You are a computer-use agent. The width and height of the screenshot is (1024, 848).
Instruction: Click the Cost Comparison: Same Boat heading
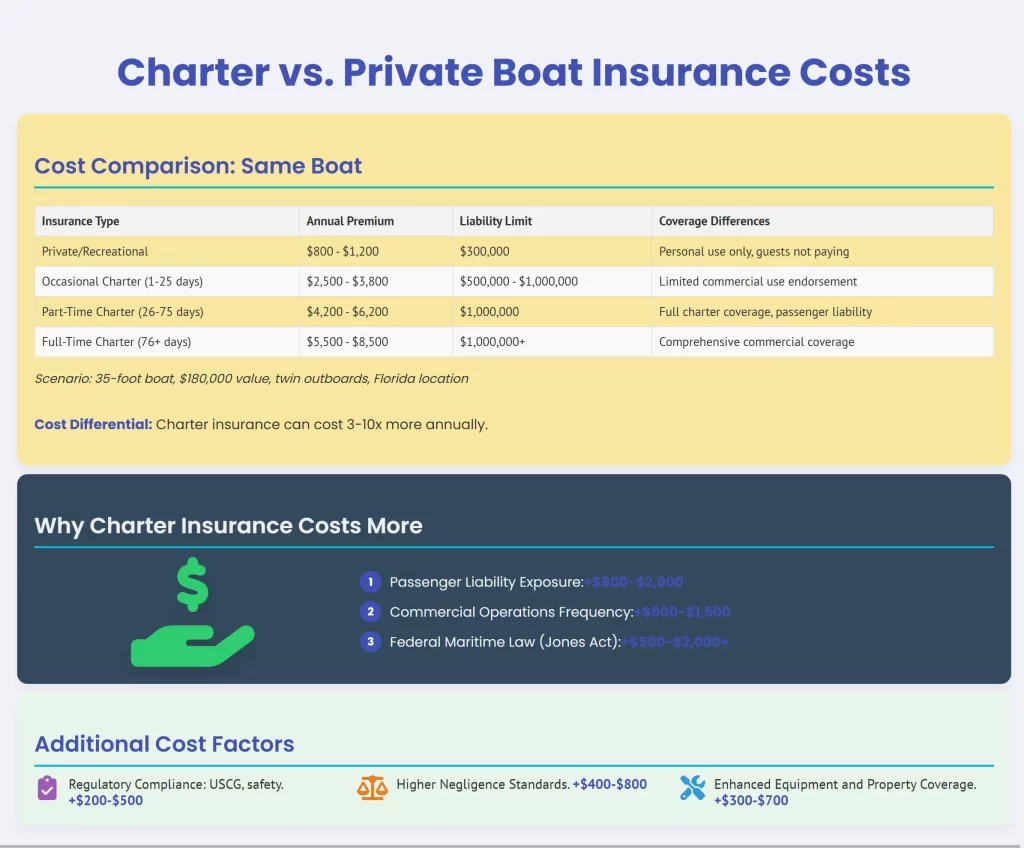[x=198, y=166]
